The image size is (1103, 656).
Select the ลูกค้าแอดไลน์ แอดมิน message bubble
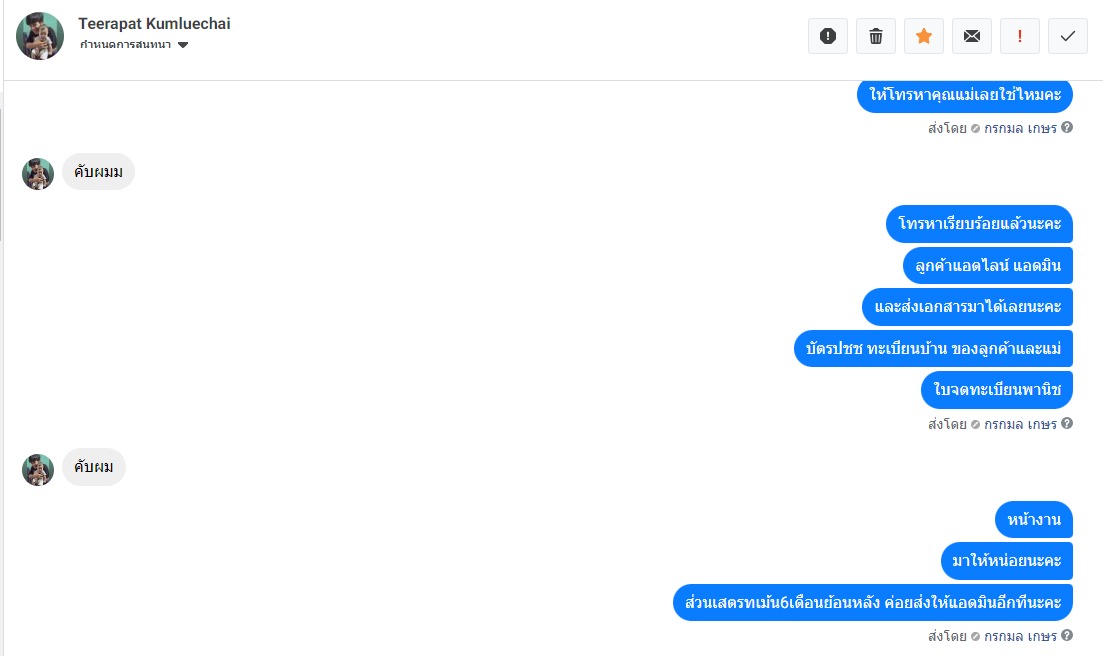pos(988,265)
